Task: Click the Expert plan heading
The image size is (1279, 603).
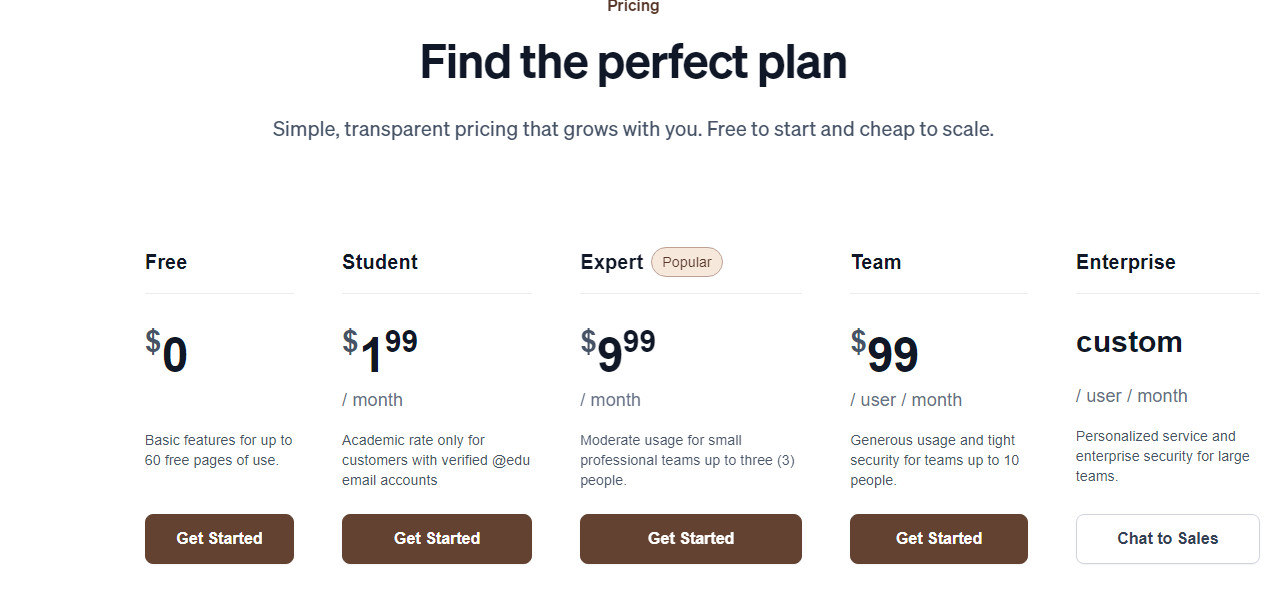Action: [612, 262]
